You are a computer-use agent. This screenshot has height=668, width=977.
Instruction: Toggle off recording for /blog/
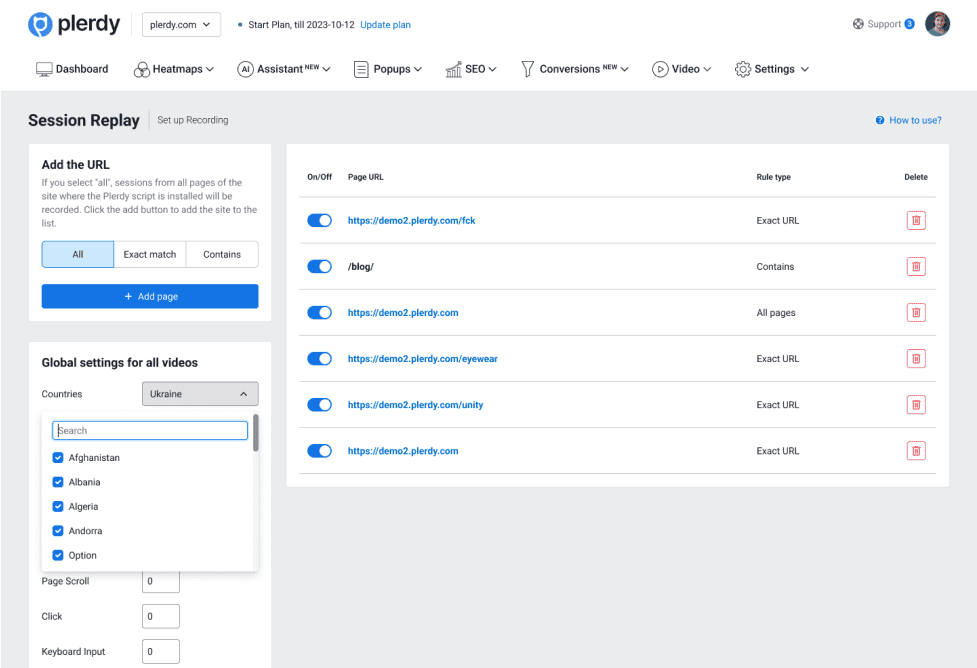(x=319, y=267)
